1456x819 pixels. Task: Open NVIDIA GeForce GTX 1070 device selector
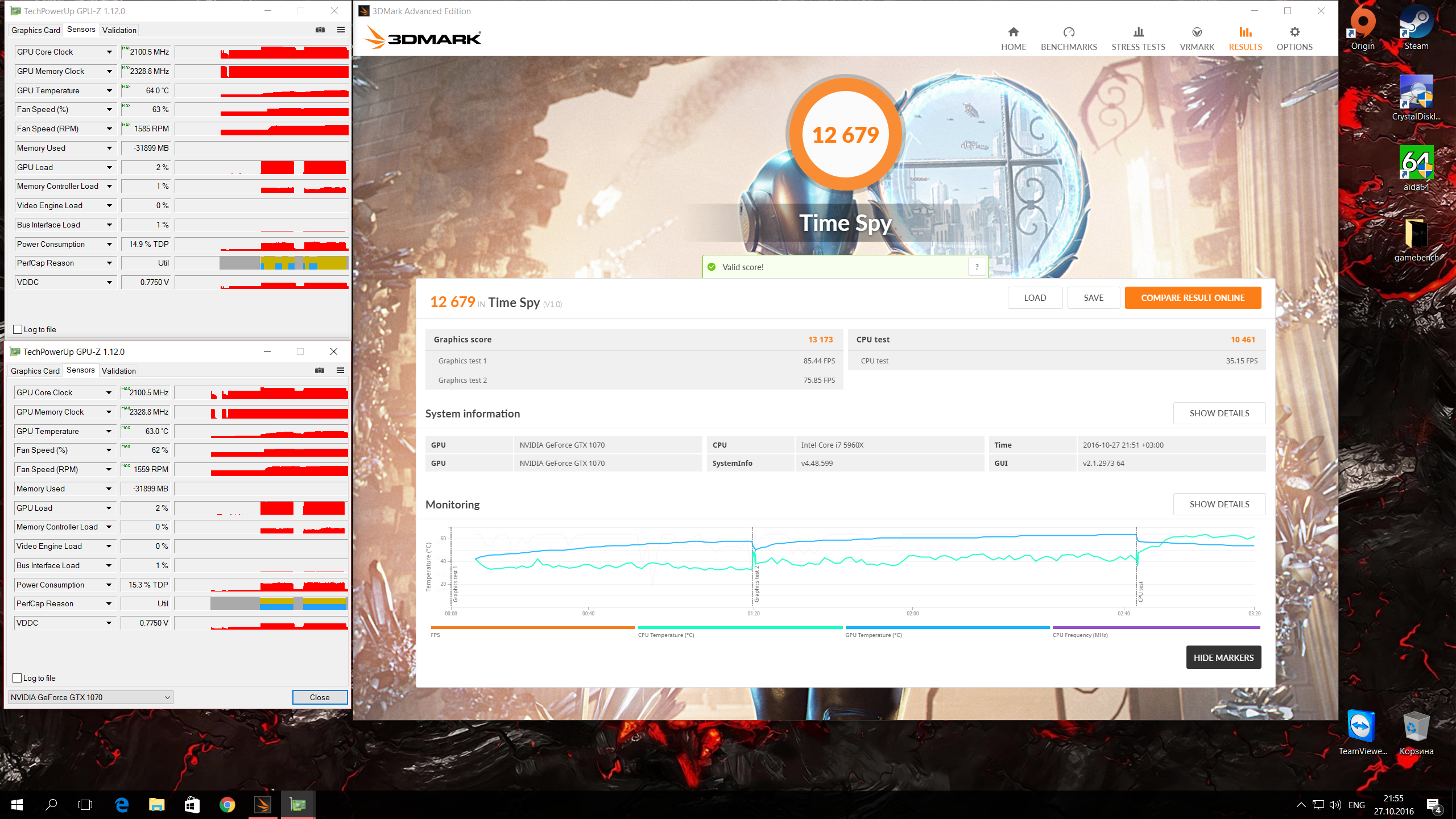coord(90,697)
